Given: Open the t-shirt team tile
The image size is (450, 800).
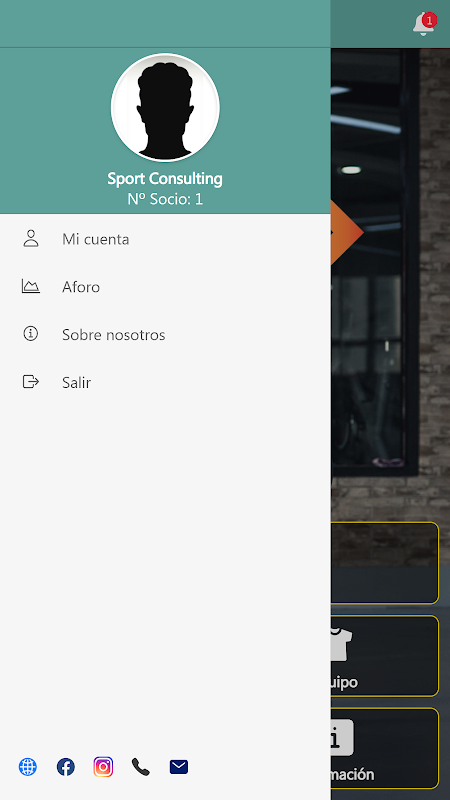Looking at the screenshot, I should coord(385,656).
